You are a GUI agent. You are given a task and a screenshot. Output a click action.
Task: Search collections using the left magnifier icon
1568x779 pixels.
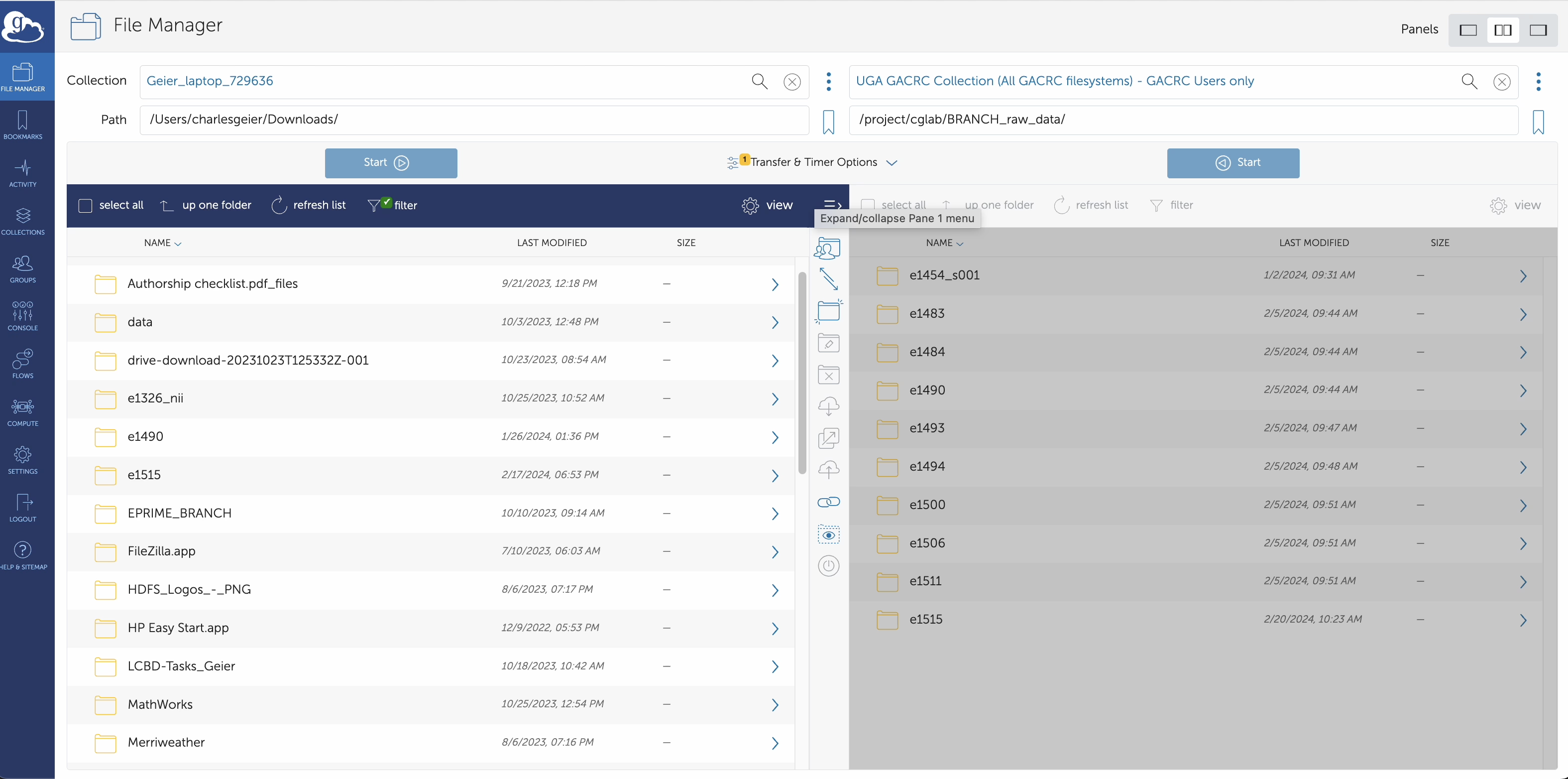[759, 81]
